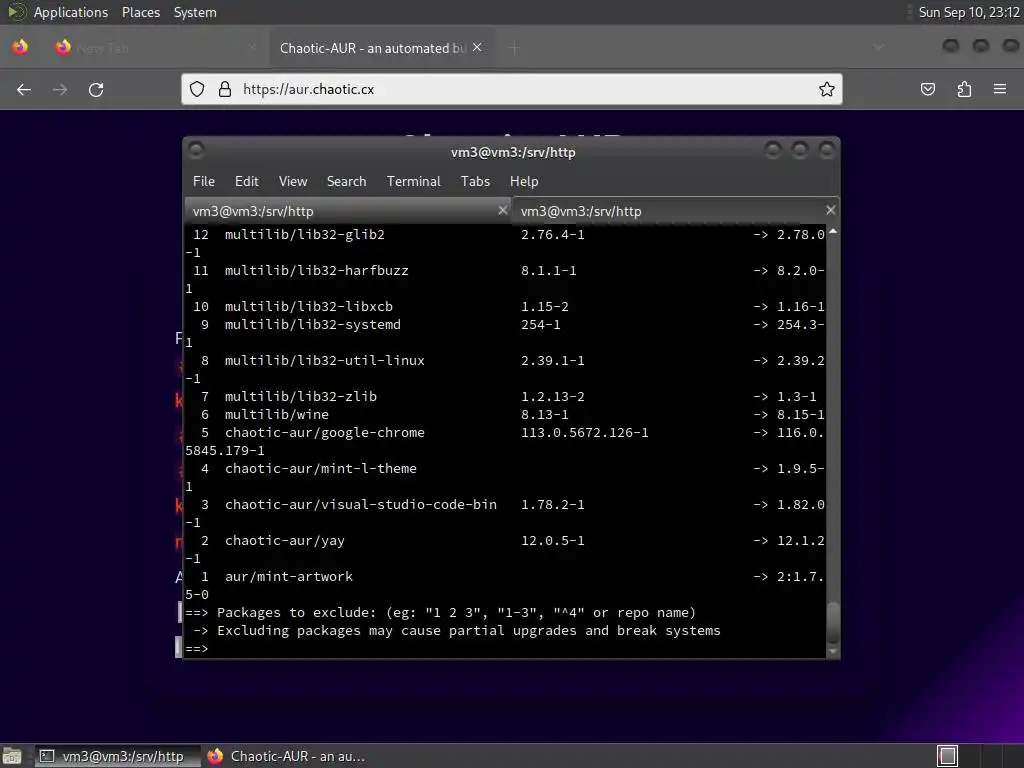
Task: Close the second terminal tab
Action: [x=830, y=210]
